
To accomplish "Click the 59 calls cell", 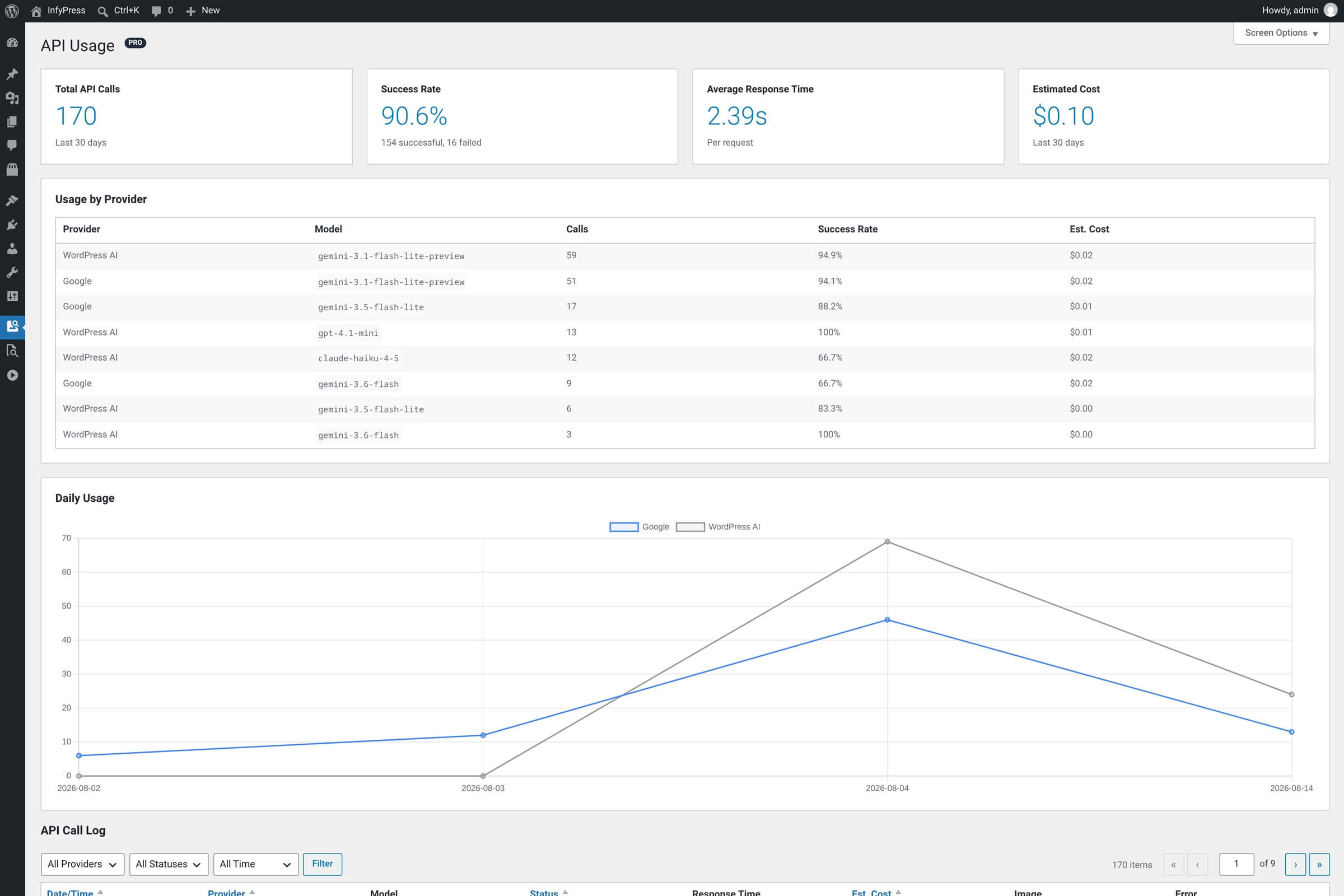I will pyautogui.click(x=571, y=255).
